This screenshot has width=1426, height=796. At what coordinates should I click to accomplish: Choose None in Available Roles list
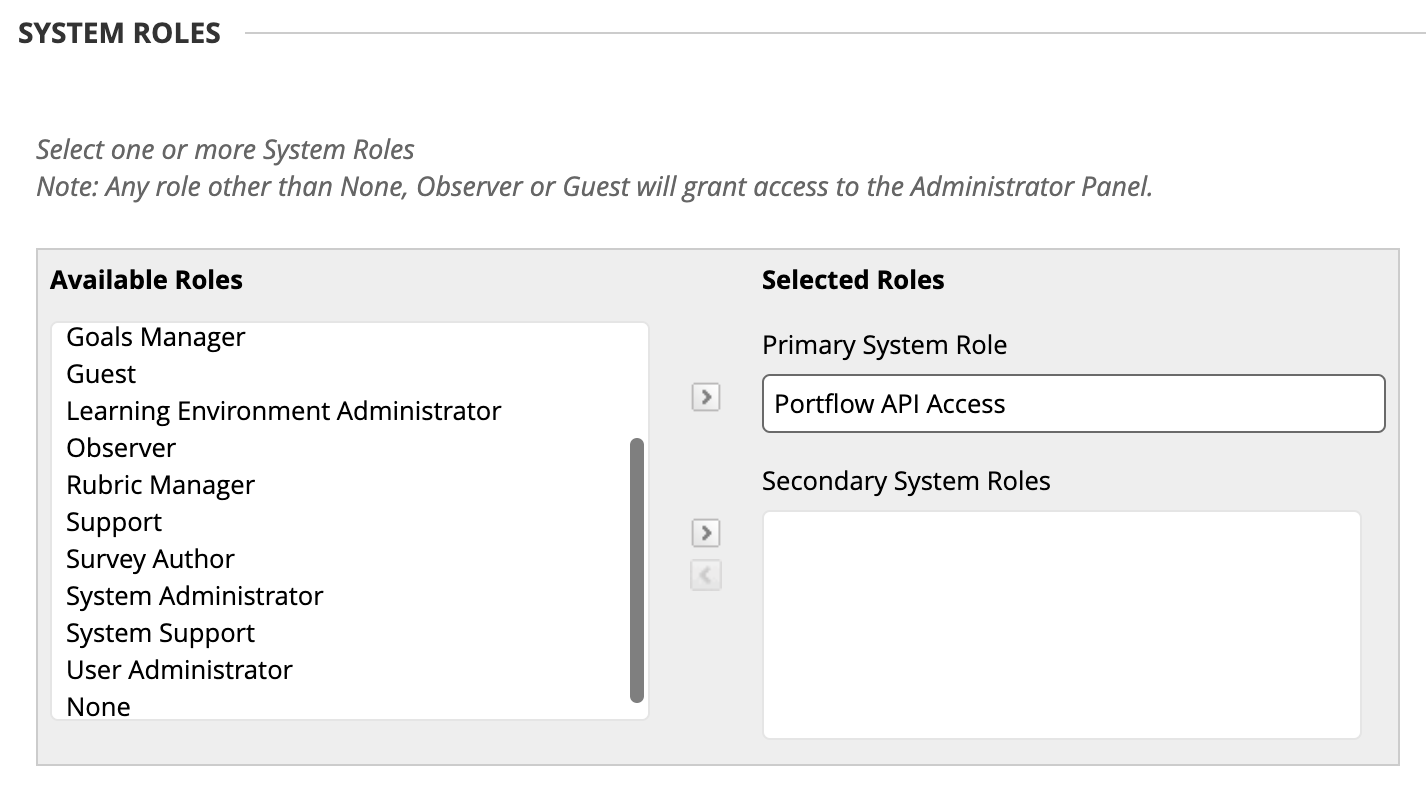[98, 707]
